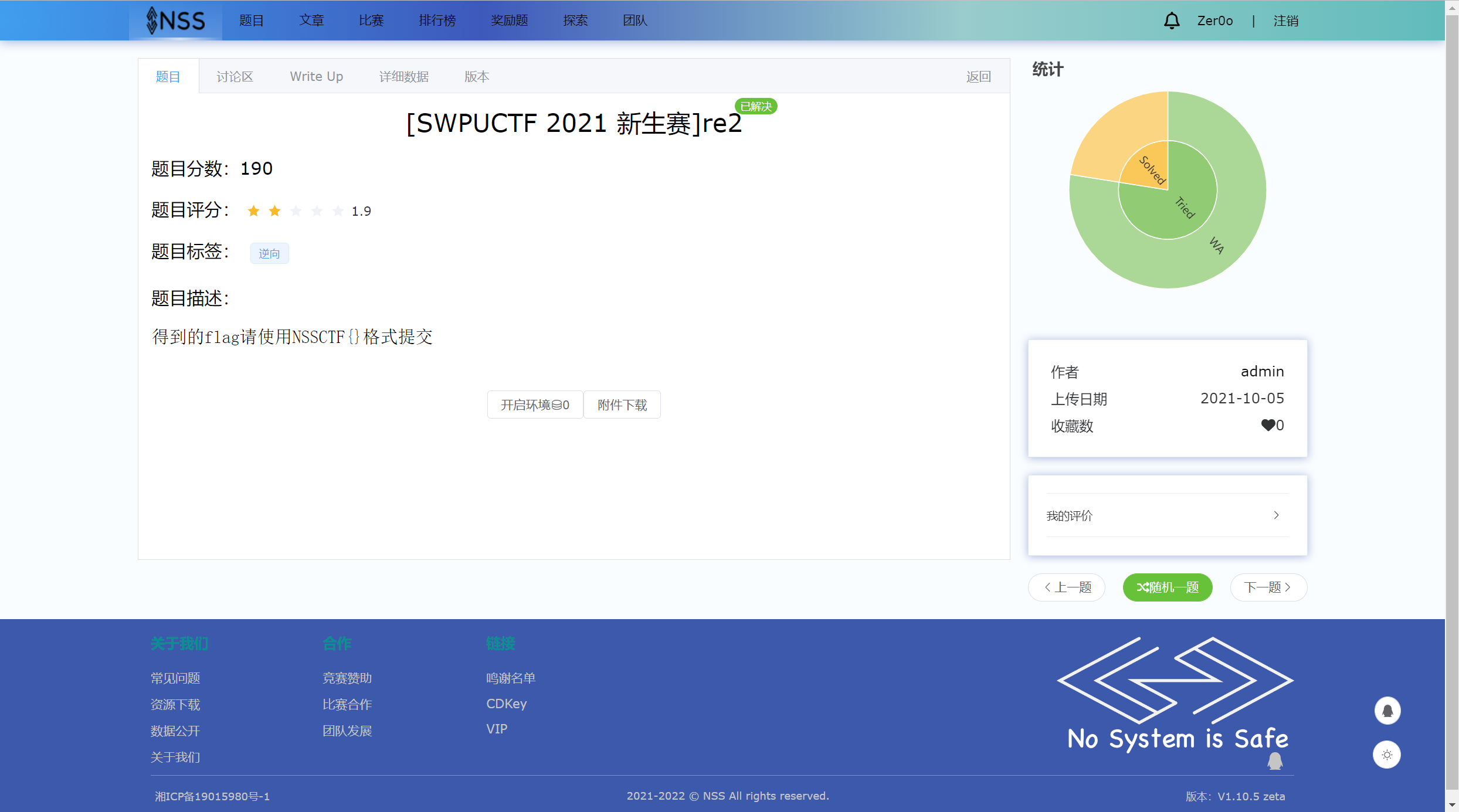The width and height of the screenshot is (1459, 812).
Task: Click 开启环境 button
Action: point(535,405)
